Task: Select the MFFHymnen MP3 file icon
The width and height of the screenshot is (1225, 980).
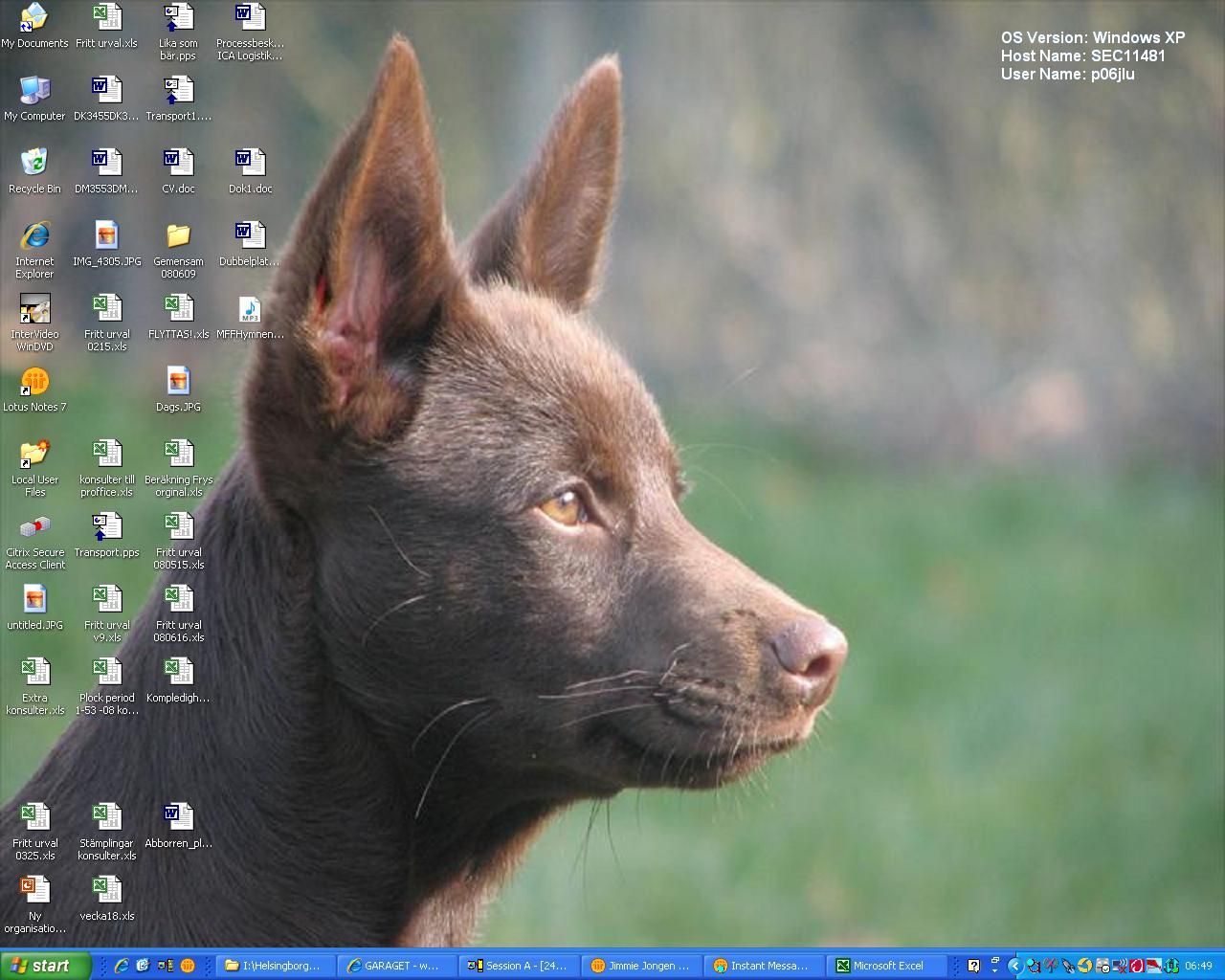Action: click(x=250, y=309)
